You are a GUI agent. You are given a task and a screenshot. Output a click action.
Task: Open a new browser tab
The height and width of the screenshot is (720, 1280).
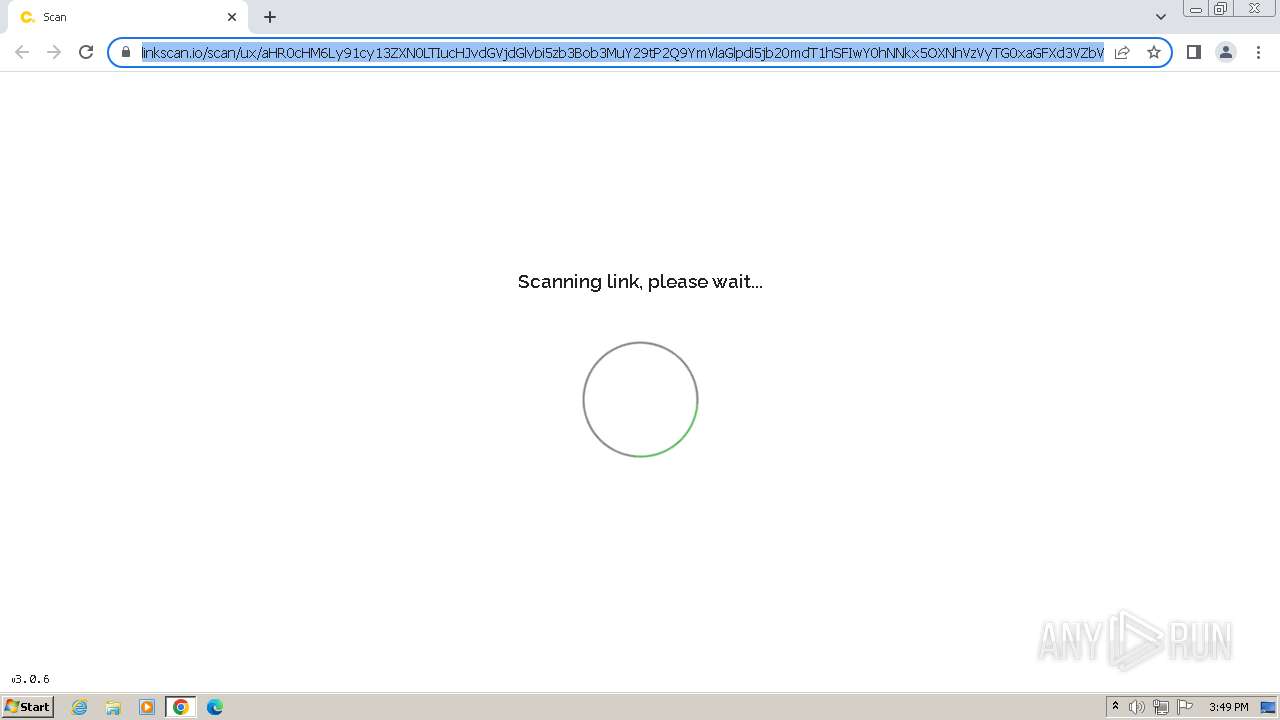(x=270, y=17)
